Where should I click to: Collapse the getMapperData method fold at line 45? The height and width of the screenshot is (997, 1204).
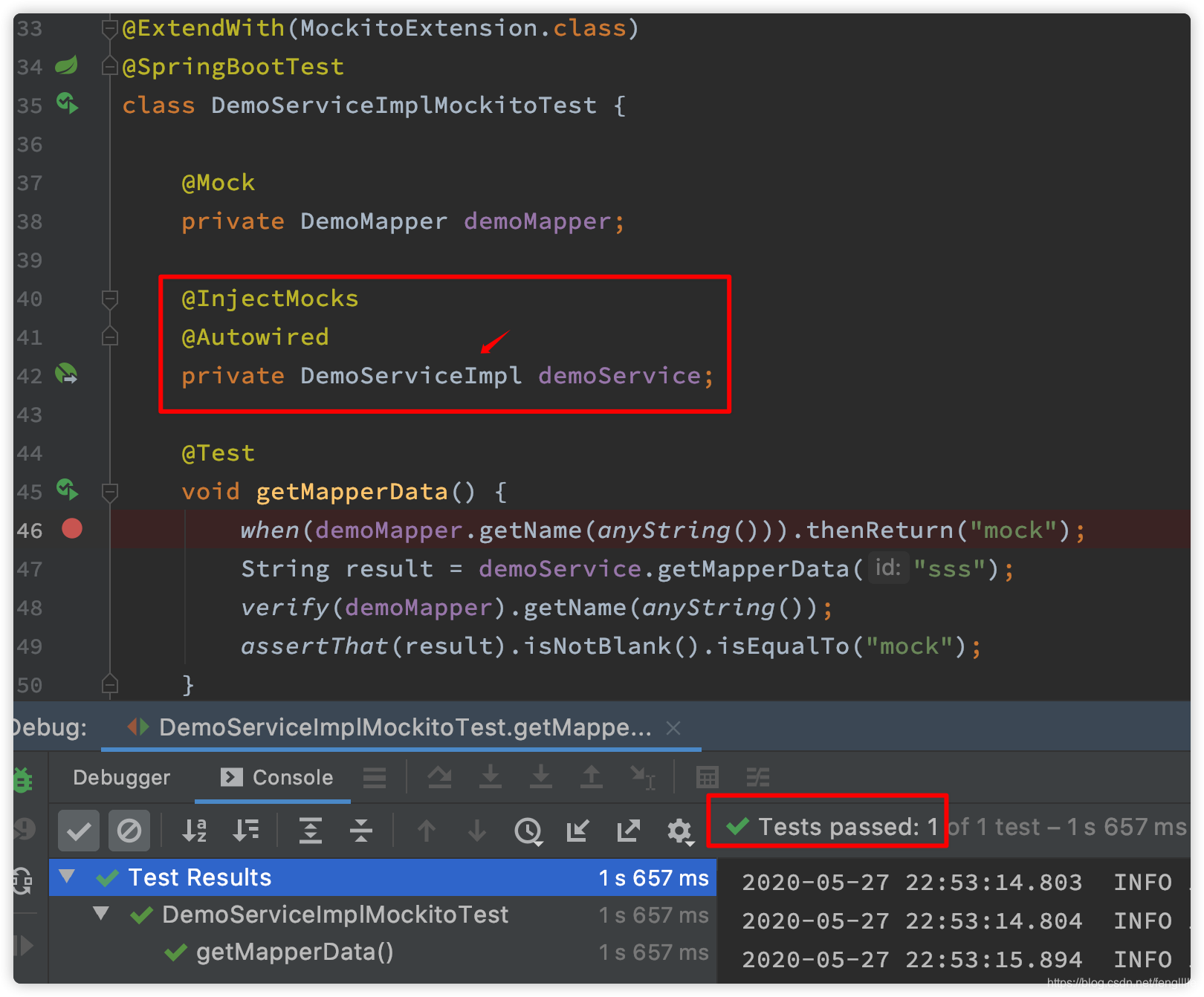[x=110, y=492]
